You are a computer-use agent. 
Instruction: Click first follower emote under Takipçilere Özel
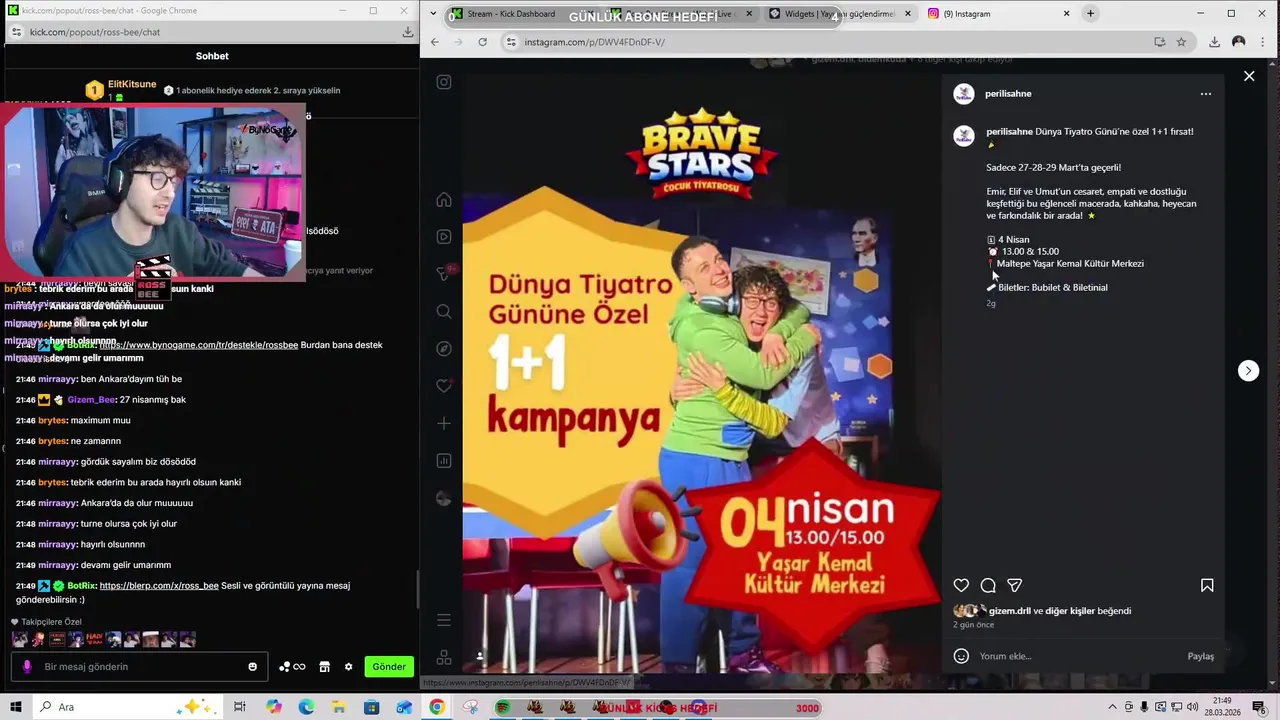(19, 639)
